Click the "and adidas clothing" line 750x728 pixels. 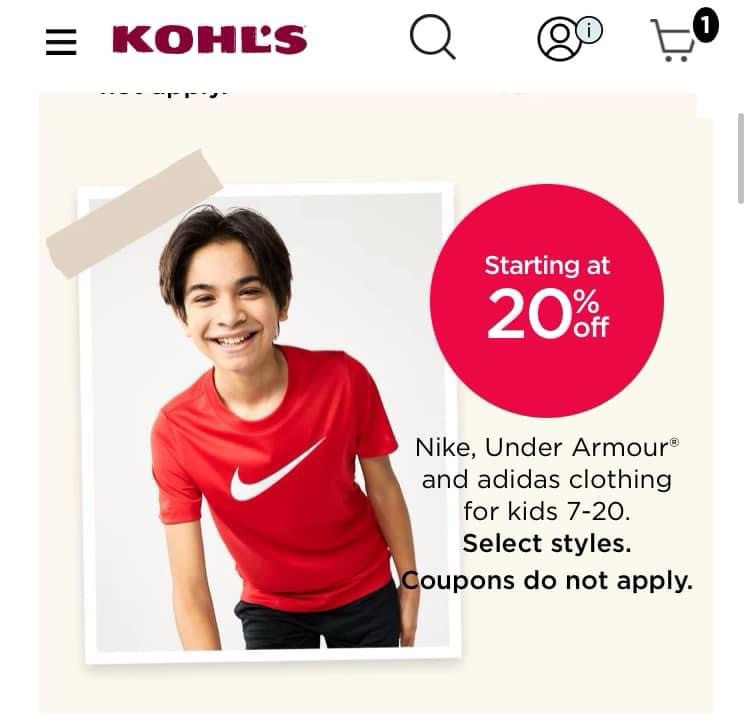(547, 480)
